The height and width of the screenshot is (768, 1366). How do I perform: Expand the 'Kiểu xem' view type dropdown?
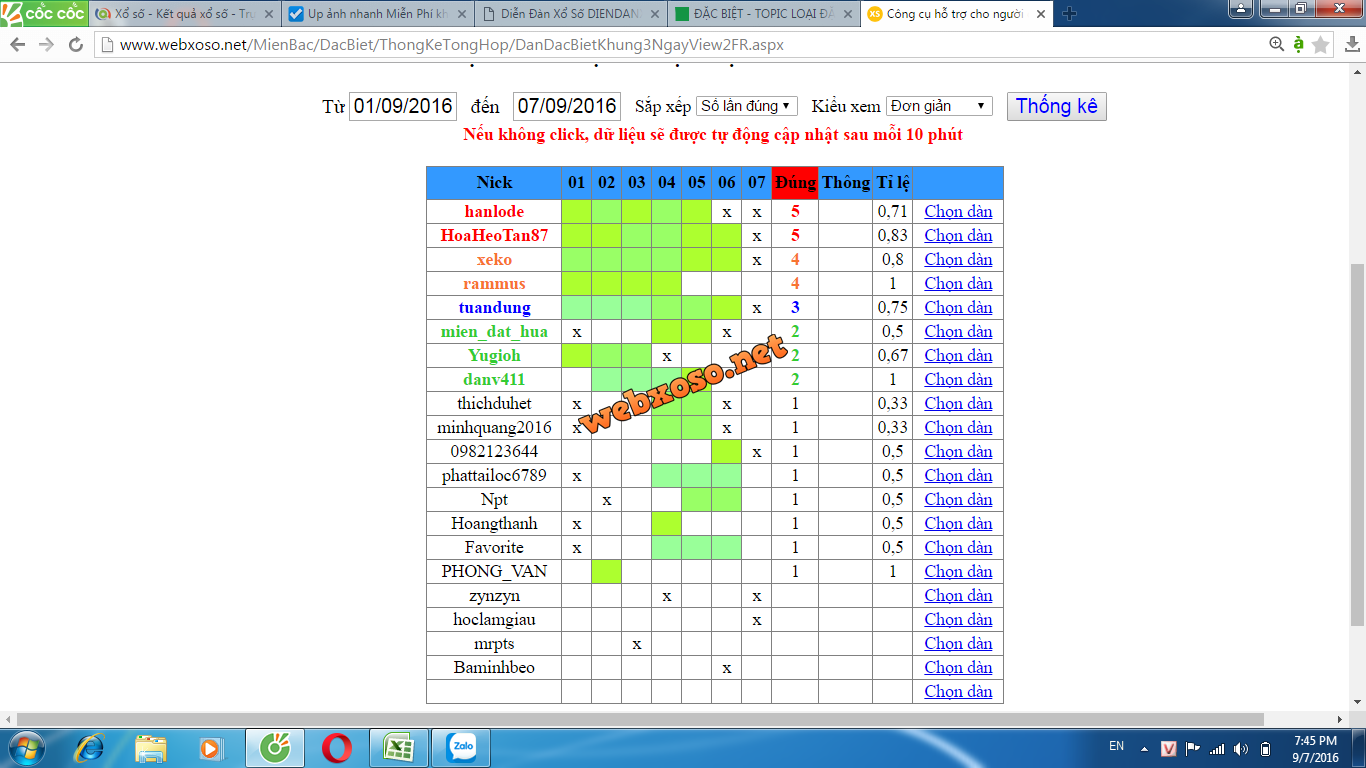point(938,106)
